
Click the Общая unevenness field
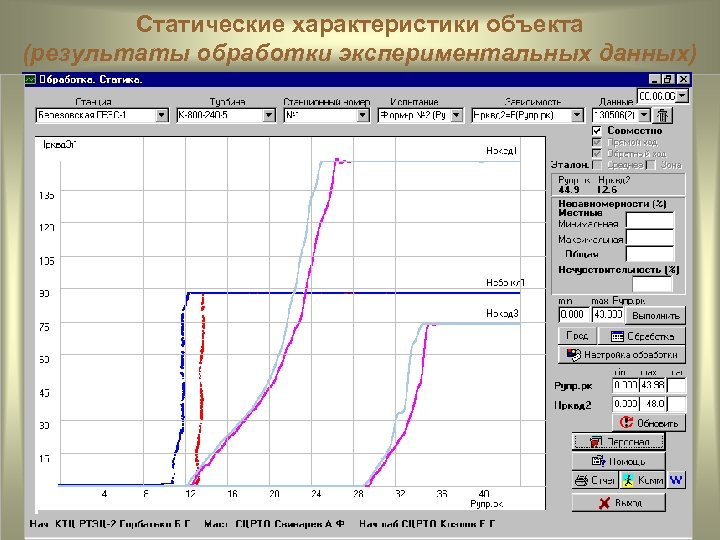coord(650,254)
